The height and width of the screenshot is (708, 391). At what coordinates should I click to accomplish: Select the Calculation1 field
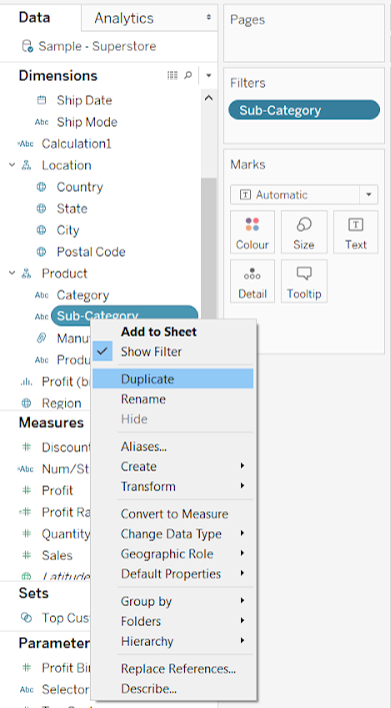tap(76, 144)
